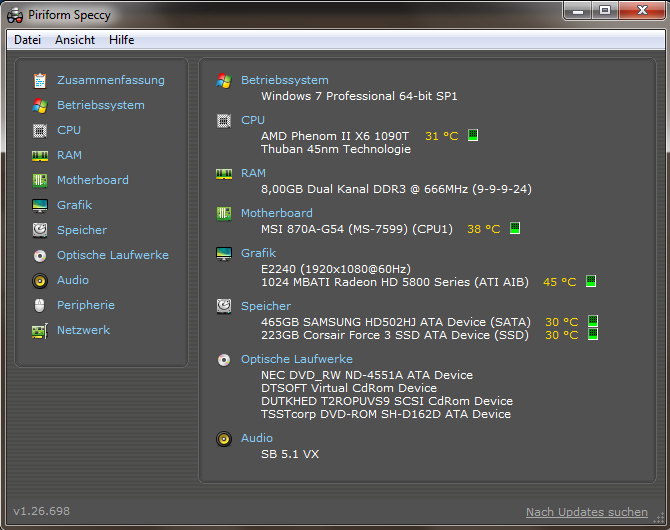Maximize the Piriform Speccy window

(605, 11)
